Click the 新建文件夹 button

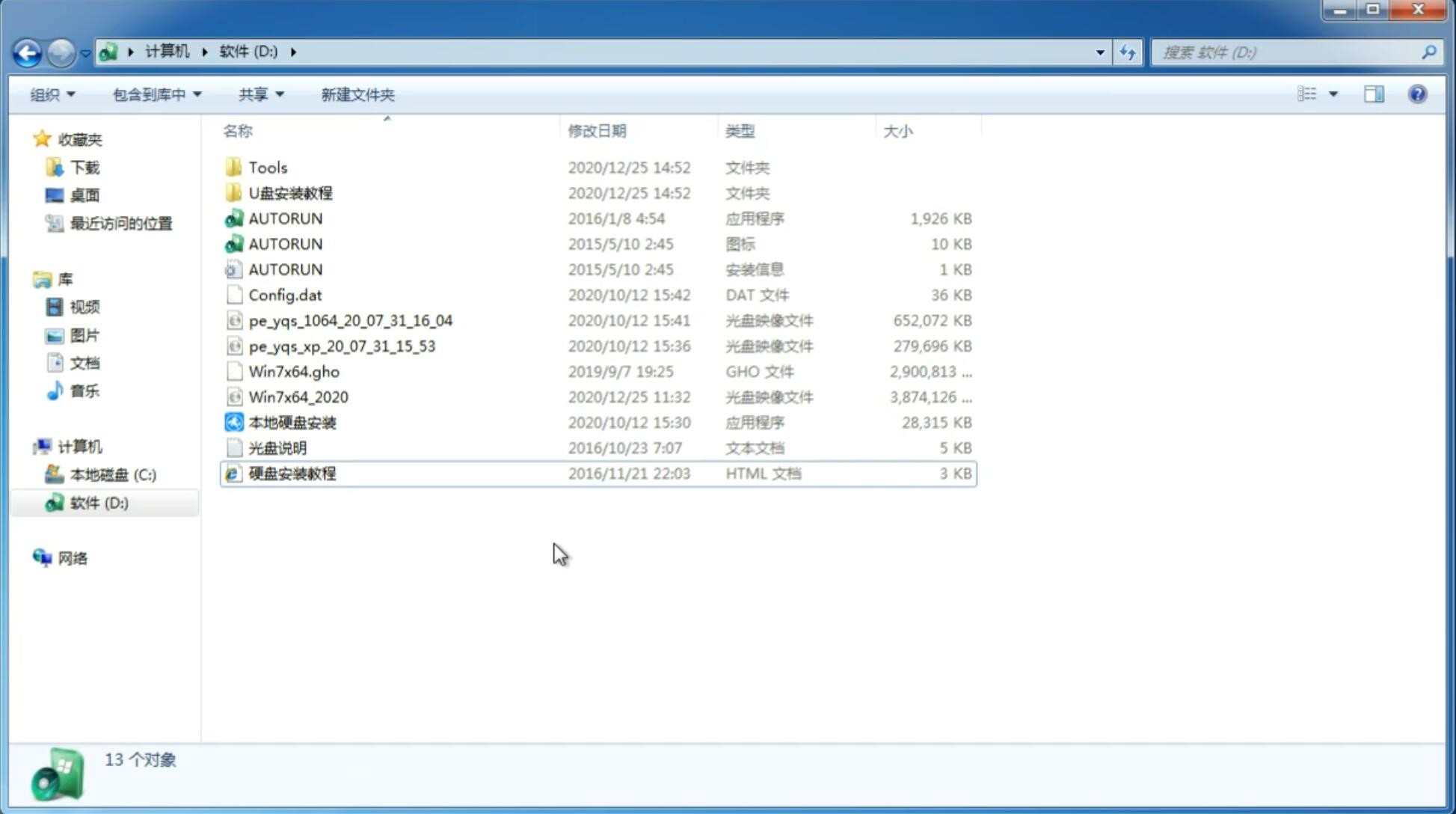pyautogui.click(x=357, y=94)
